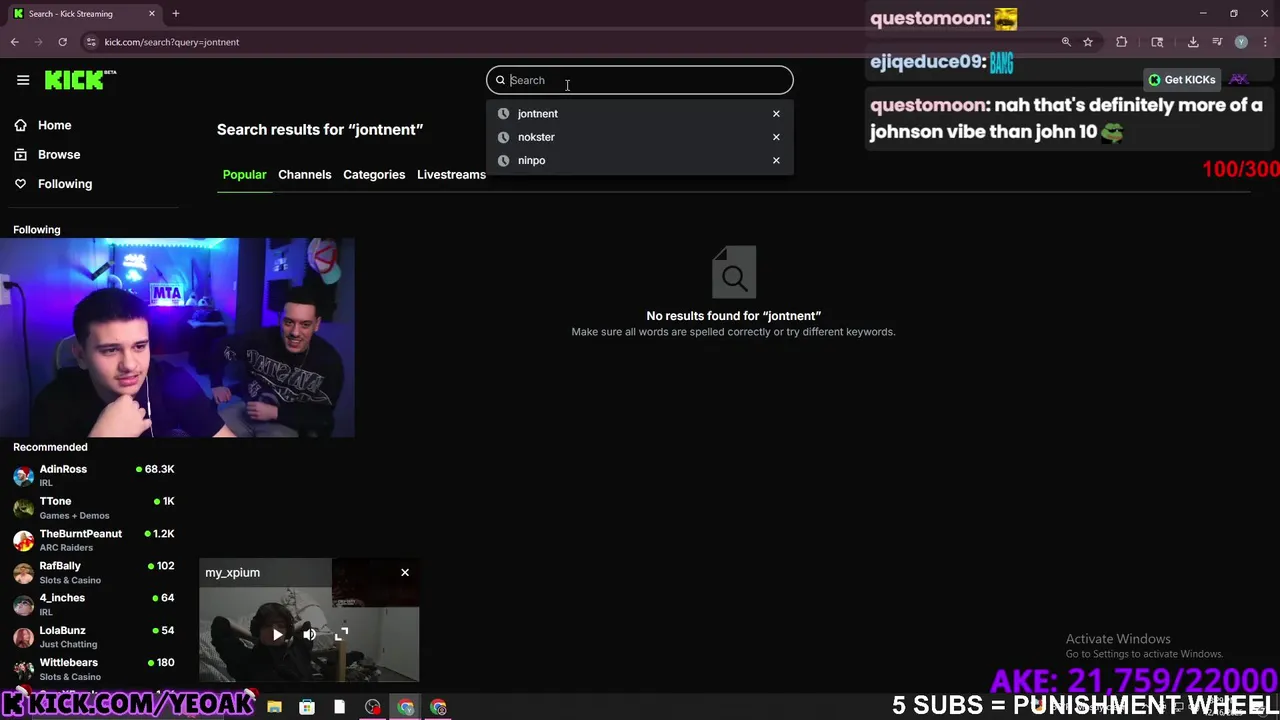Go to Home in sidebar
Viewport: 1280px width, 720px height.
[x=55, y=125]
